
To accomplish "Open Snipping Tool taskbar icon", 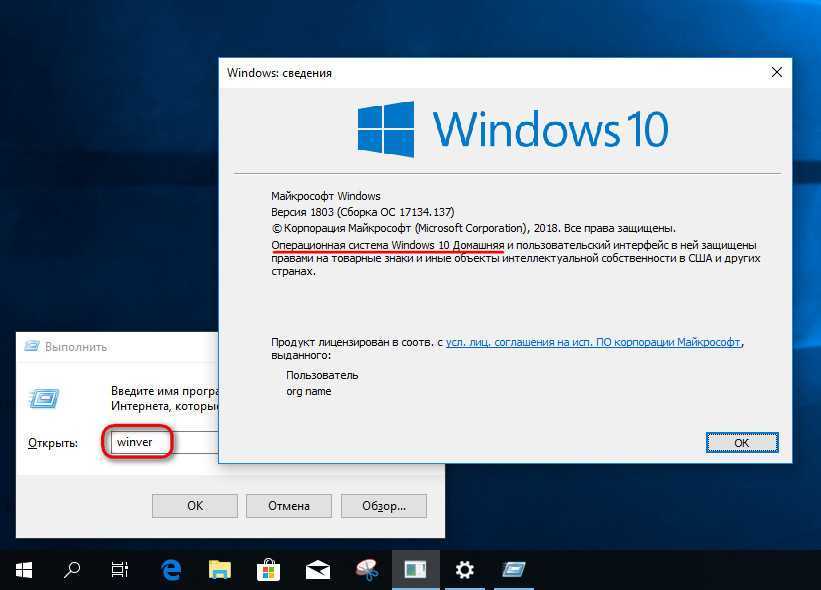I will pyautogui.click(x=367, y=570).
